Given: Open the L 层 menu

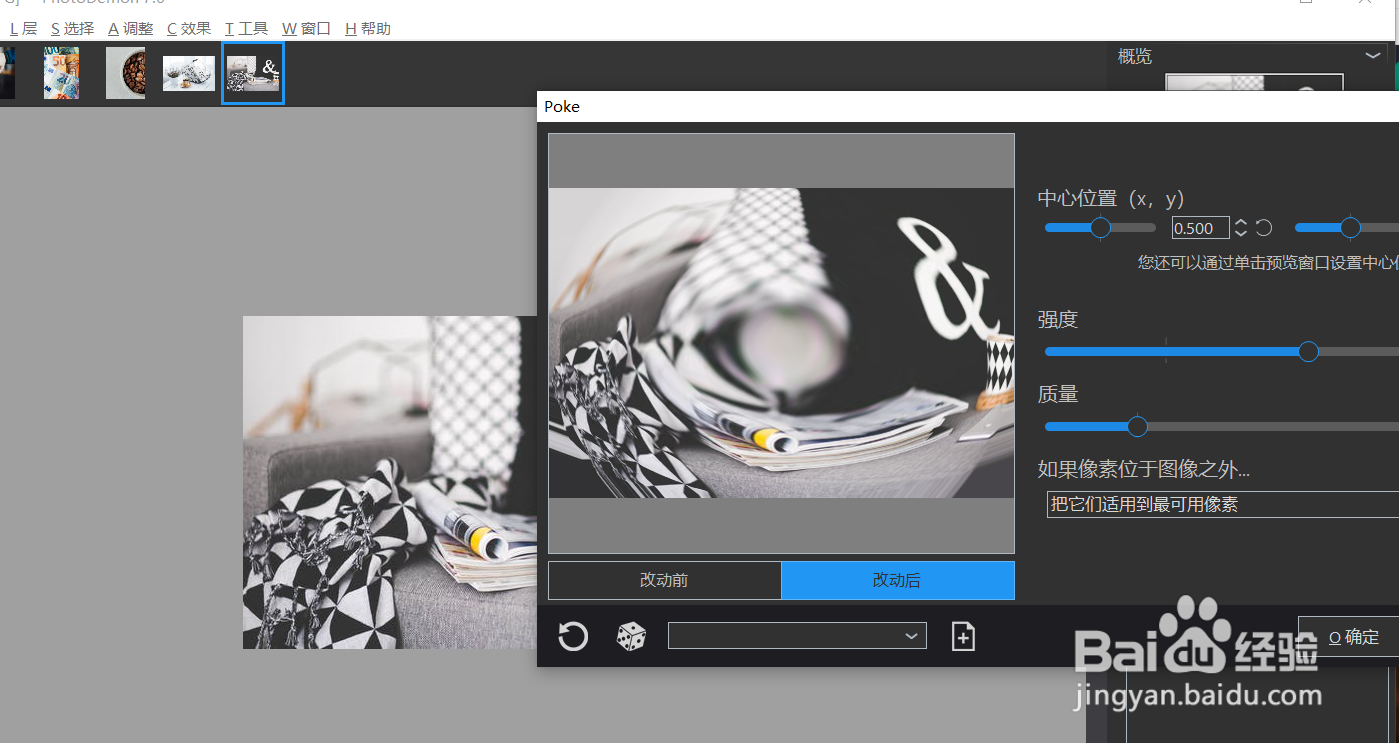Looking at the screenshot, I should pyautogui.click(x=23, y=29).
